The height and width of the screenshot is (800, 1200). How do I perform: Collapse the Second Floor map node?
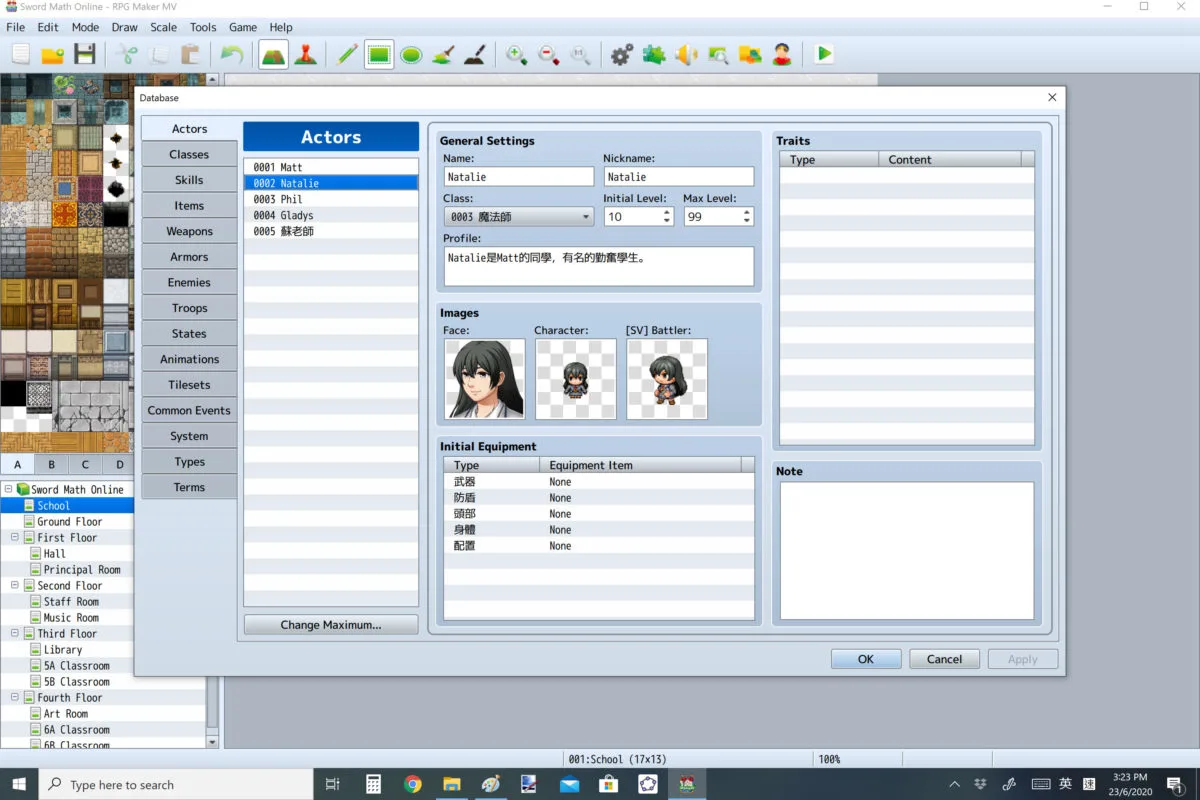coord(15,585)
